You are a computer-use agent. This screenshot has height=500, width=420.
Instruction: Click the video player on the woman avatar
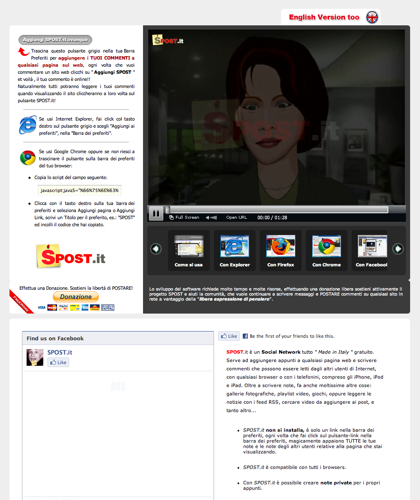(277, 117)
